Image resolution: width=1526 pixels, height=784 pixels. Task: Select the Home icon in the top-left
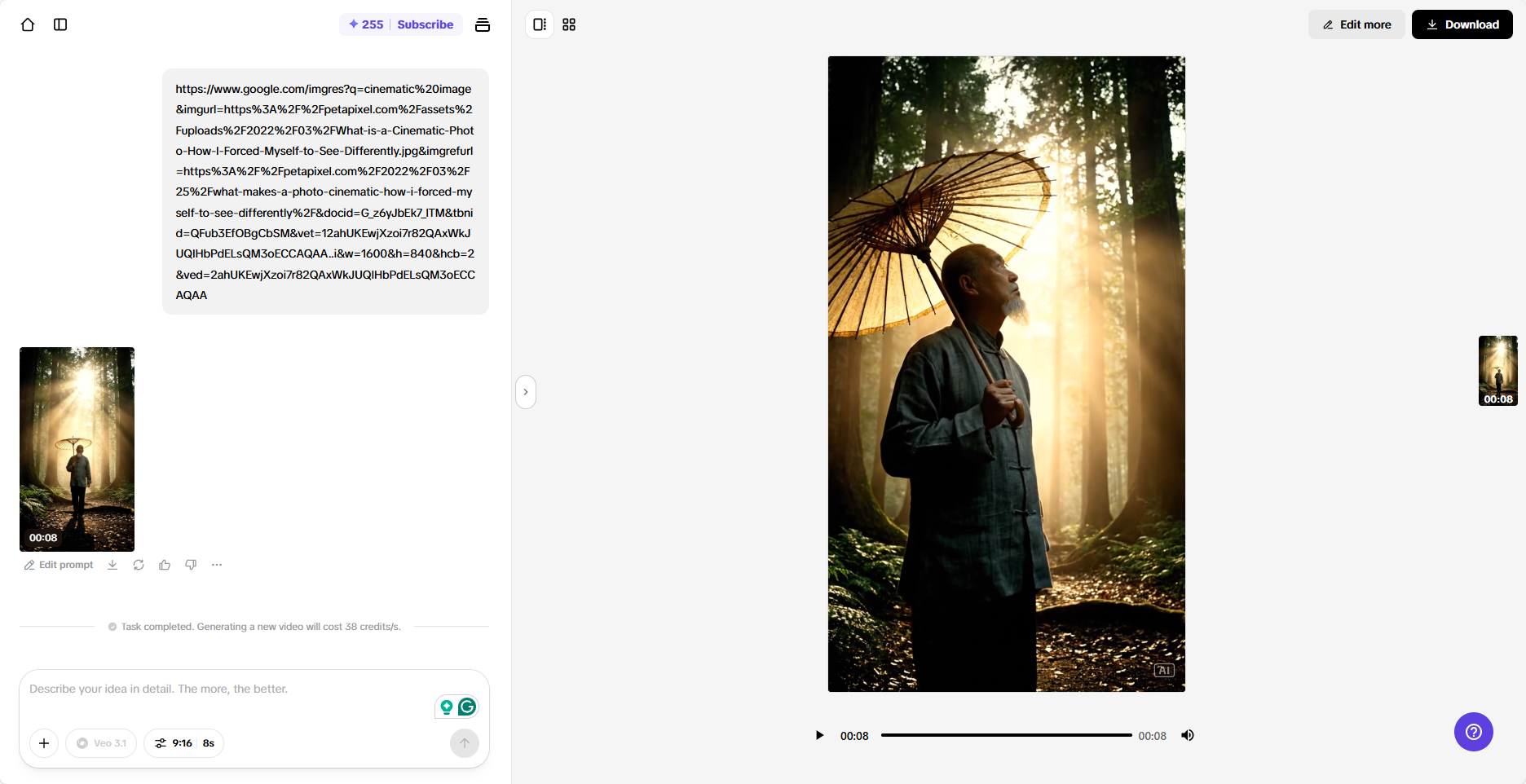tap(27, 24)
